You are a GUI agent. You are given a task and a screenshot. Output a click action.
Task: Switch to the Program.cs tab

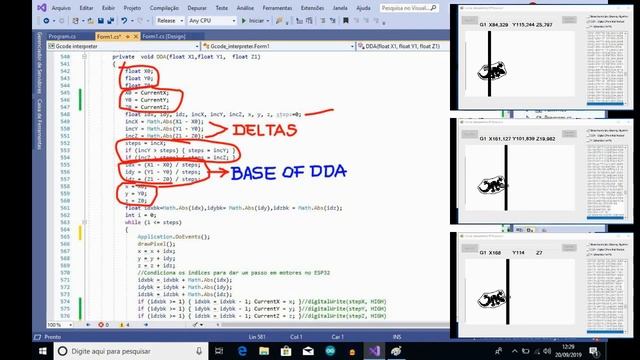coord(62,36)
